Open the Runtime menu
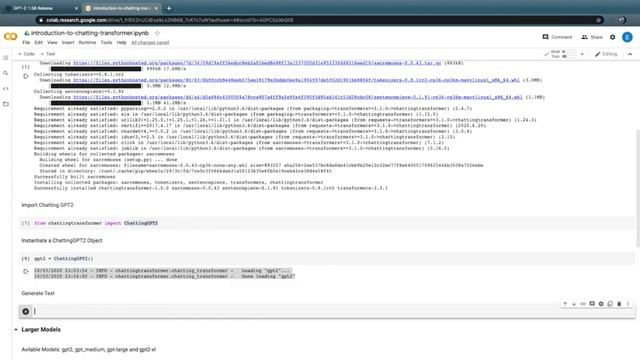Image resolution: width=640 pixels, height=360 pixels. (87, 42)
